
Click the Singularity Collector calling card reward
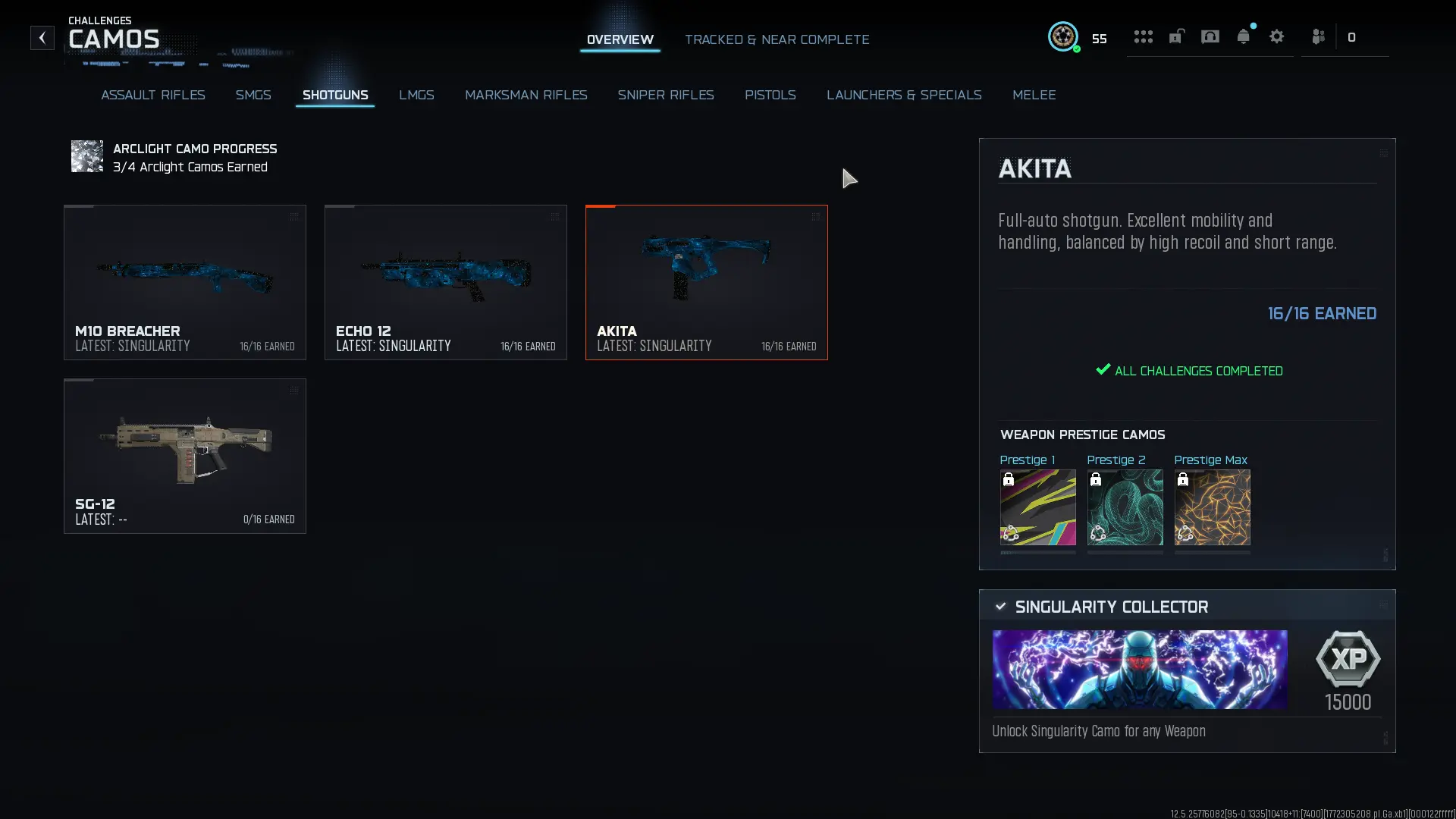[1140, 670]
